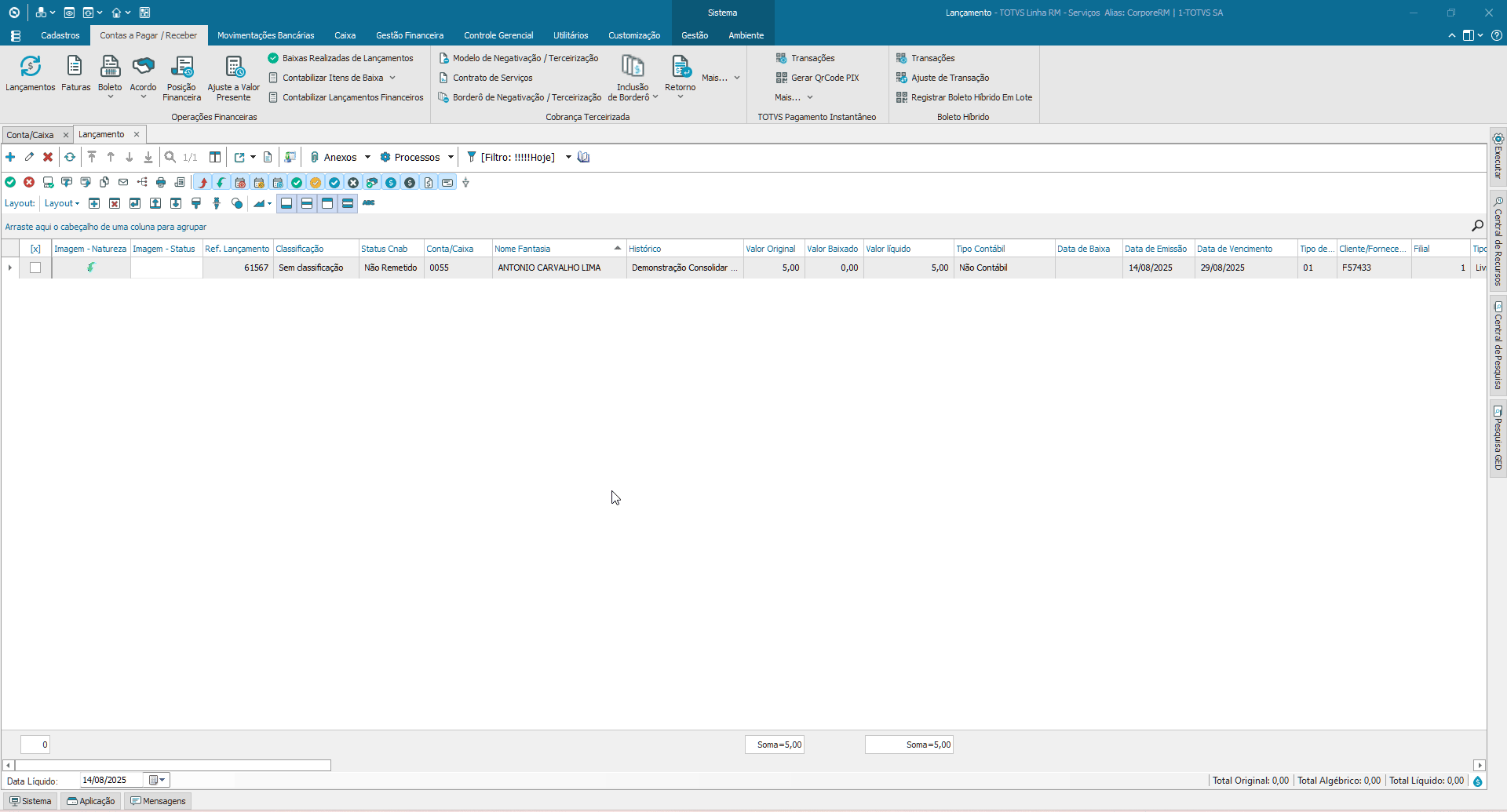Launch Ajuste a Valor Presente
The width and height of the screenshot is (1507, 812).
pyautogui.click(x=233, y=78)
